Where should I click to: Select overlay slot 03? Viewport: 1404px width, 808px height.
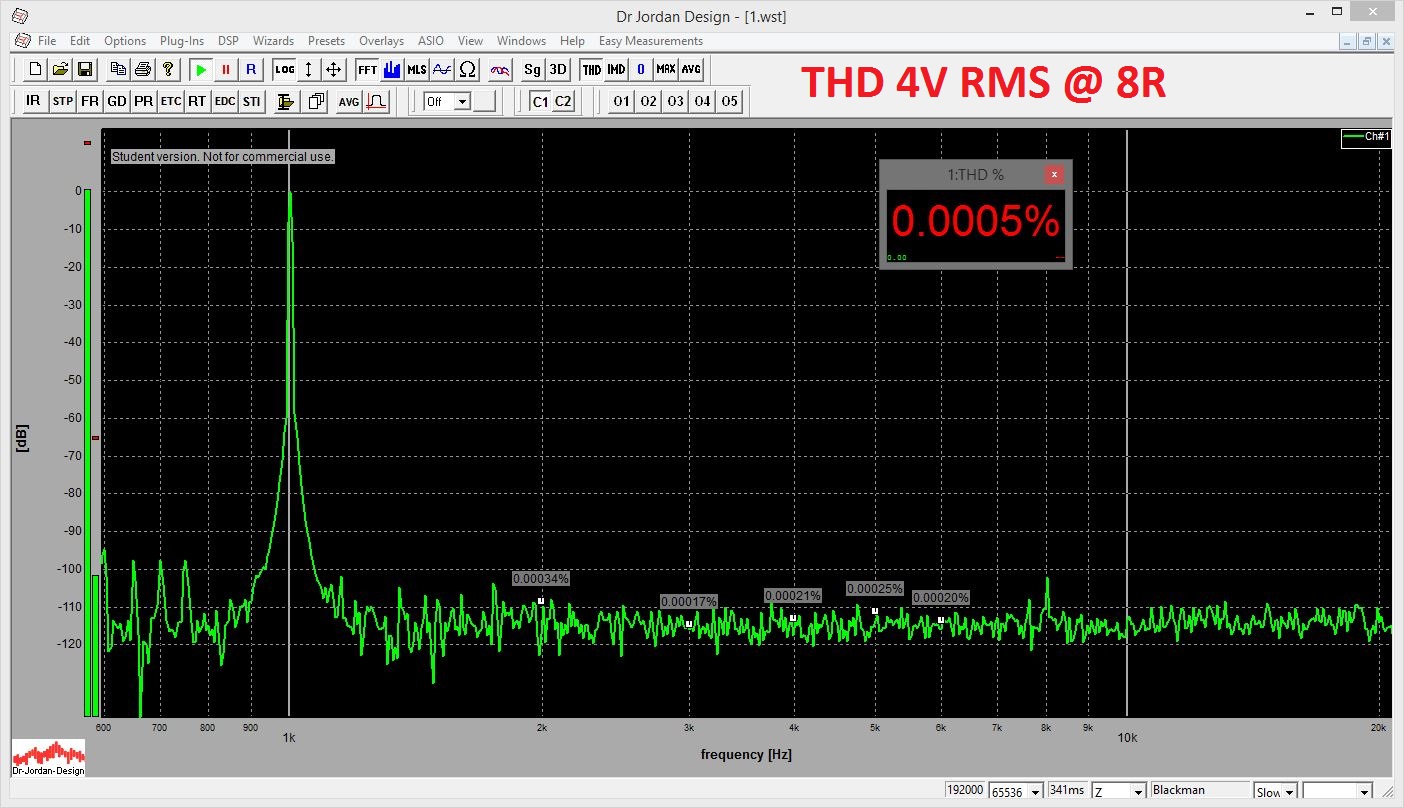click(676, 101)
